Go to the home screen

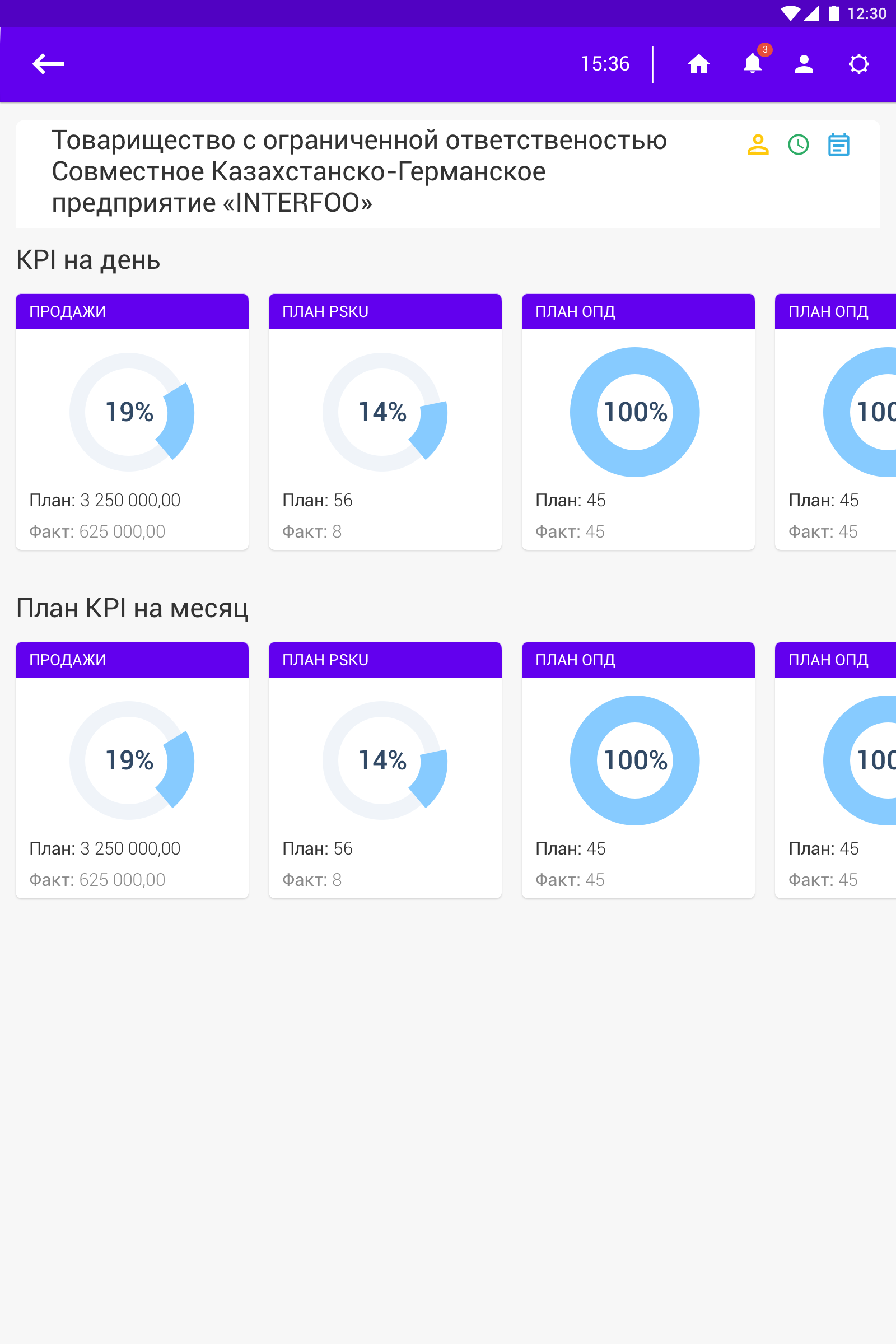click(x=698, y=64)
